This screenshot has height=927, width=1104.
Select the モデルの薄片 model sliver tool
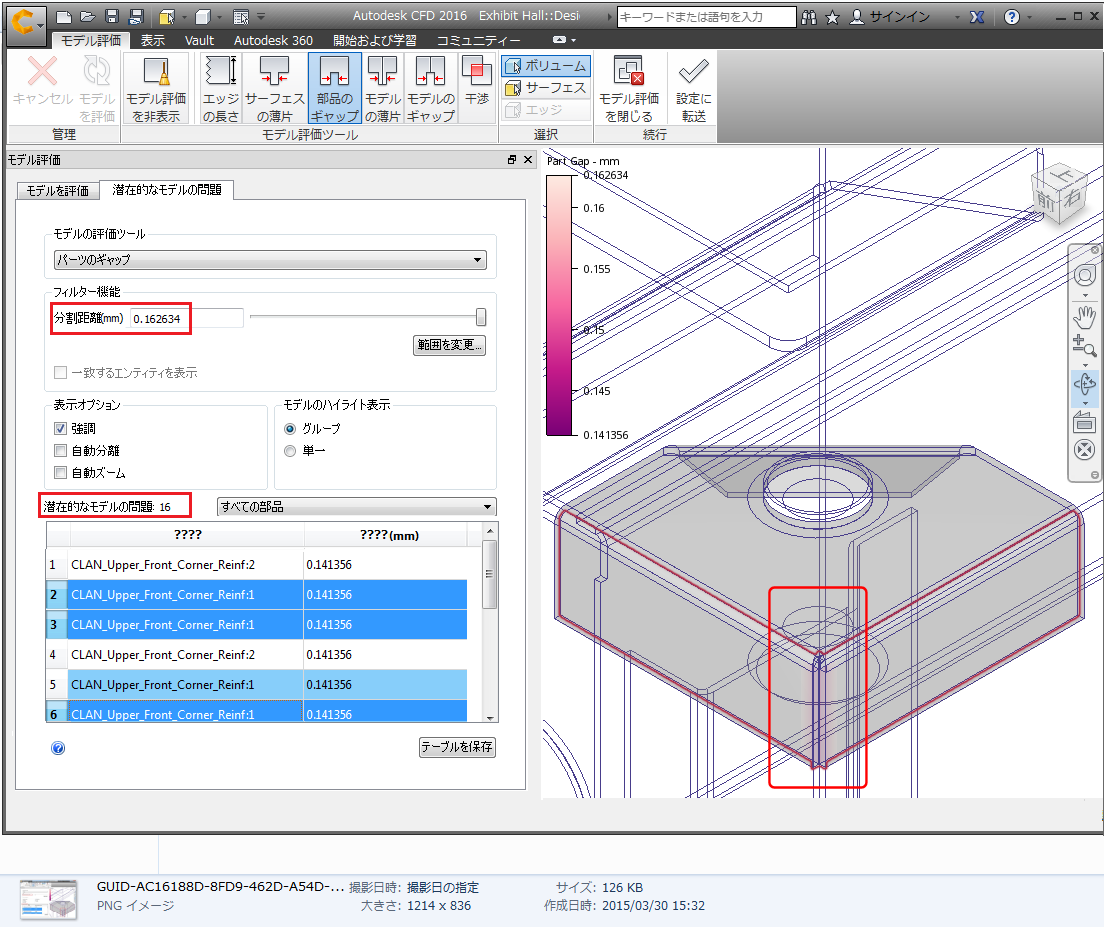coord(382,89)
